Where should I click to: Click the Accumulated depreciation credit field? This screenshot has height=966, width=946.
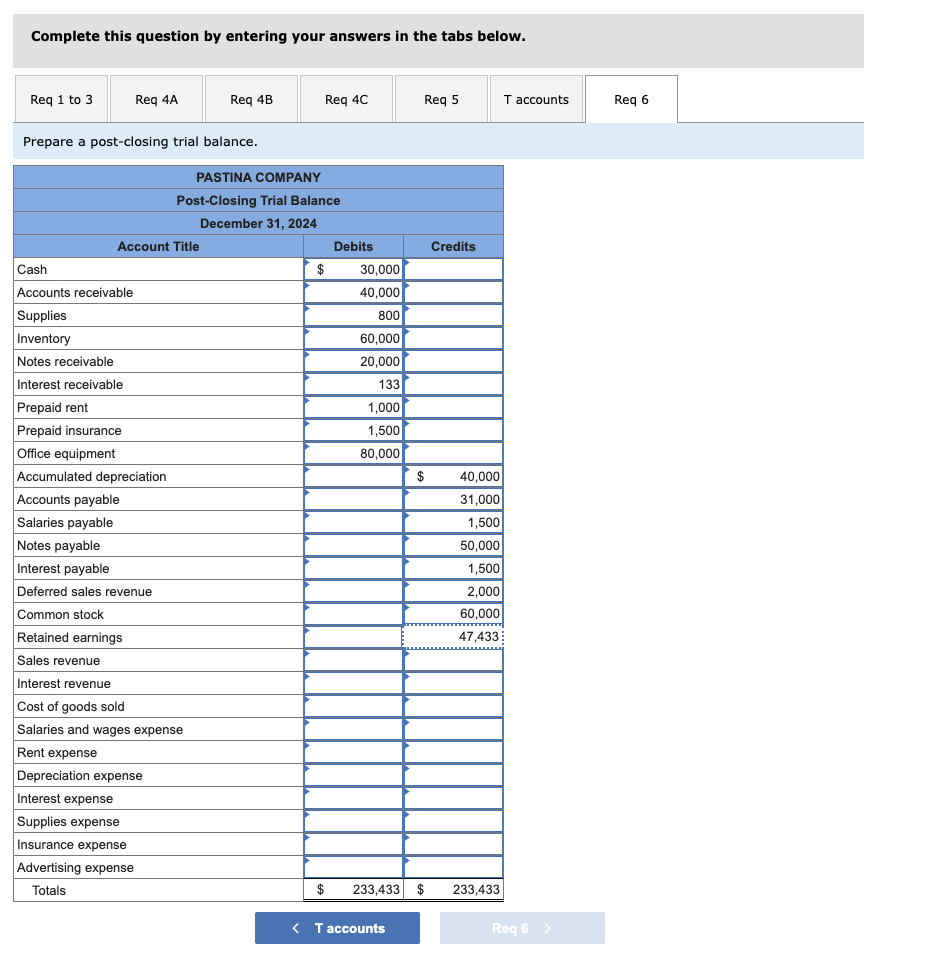[453, 476]
